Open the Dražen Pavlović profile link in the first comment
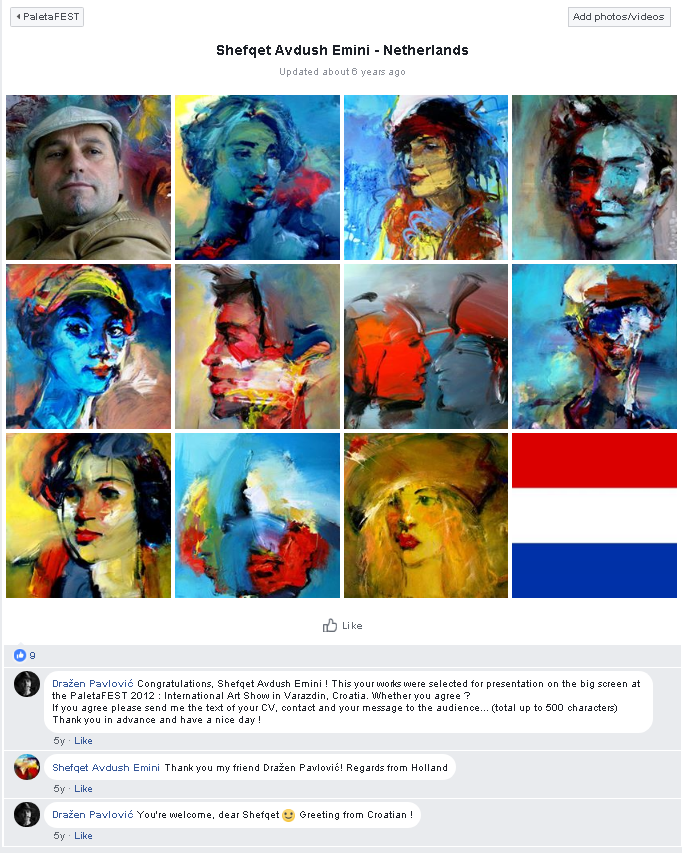Screen dimensions: 682x853 click(x=92, y=683)
